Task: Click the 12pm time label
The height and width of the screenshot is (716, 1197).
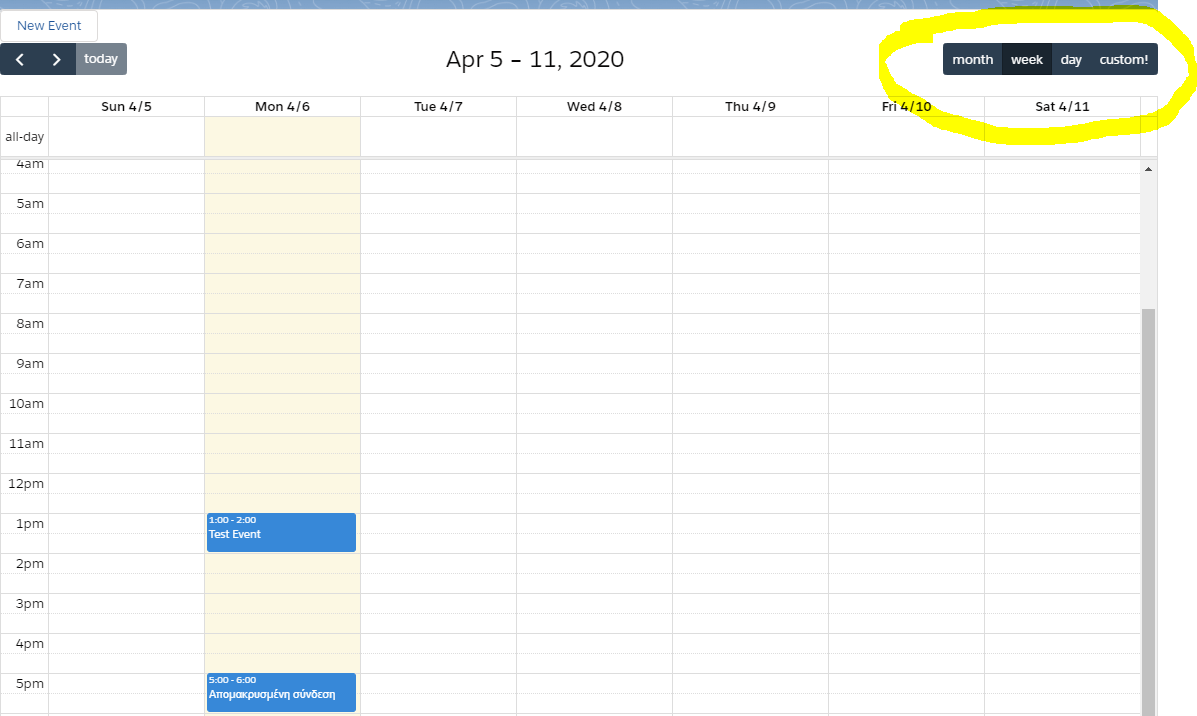Action: [26, 483]
